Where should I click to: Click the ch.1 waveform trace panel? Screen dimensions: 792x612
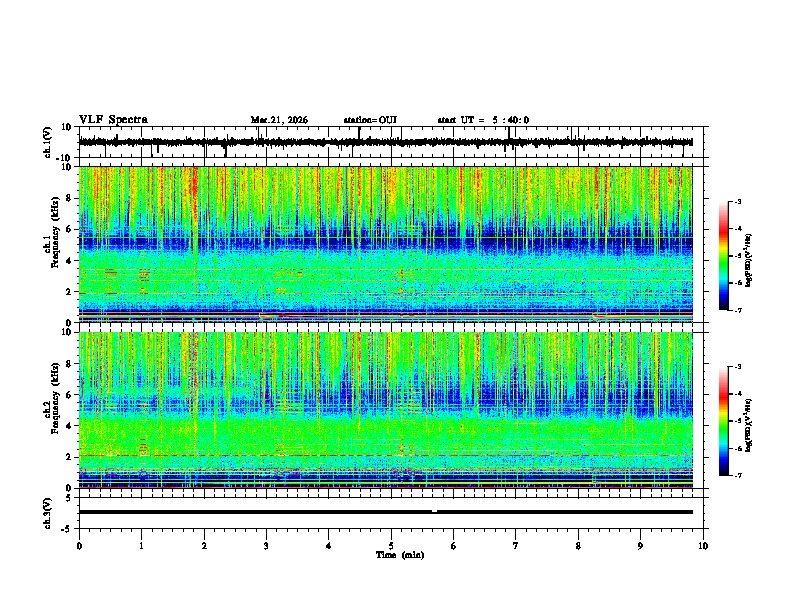(x=391, y=142)
